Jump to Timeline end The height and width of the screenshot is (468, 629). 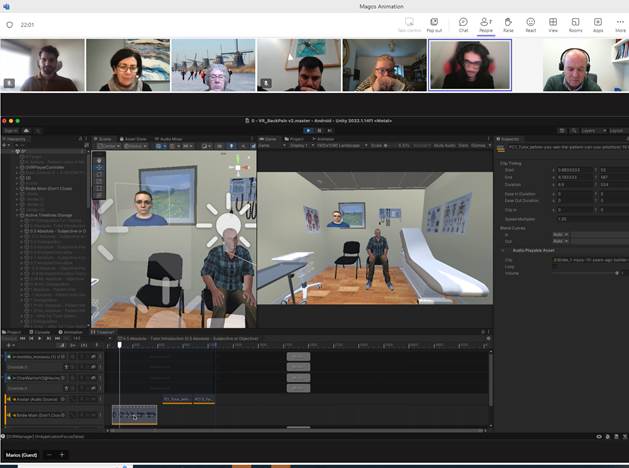point(57,338)
